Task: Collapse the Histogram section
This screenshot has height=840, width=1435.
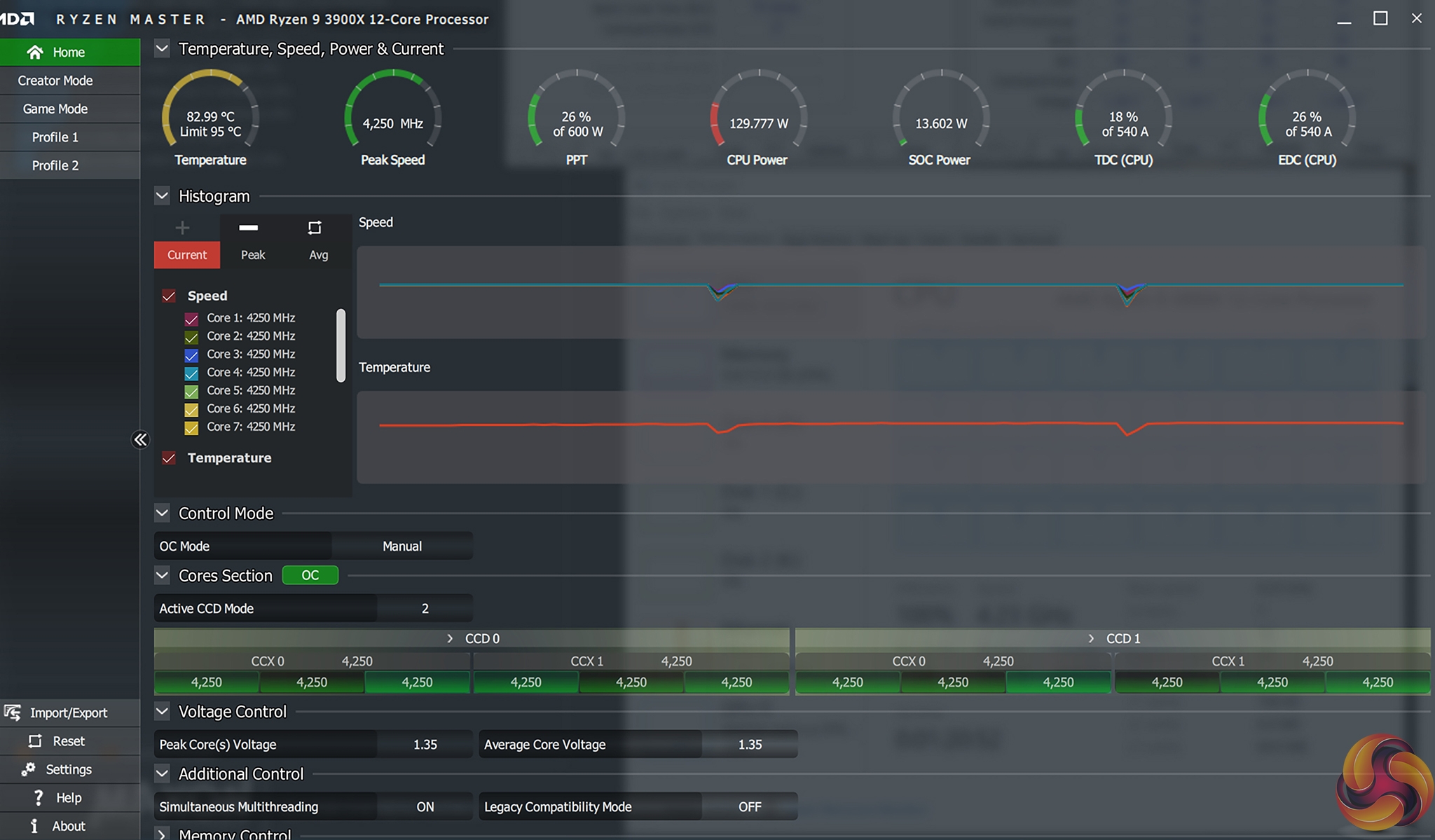Action: point(162,196)
